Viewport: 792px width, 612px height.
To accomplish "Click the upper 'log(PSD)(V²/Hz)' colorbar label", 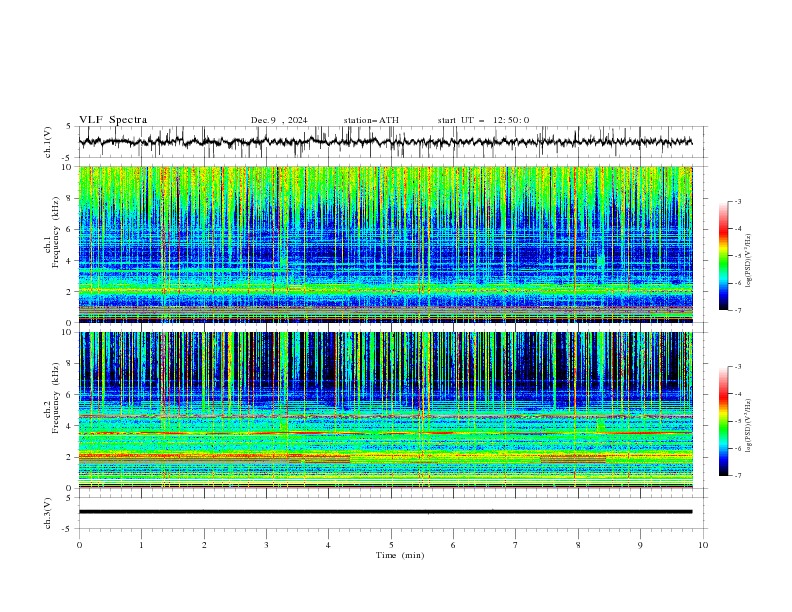I will click(x=749, y=260).
